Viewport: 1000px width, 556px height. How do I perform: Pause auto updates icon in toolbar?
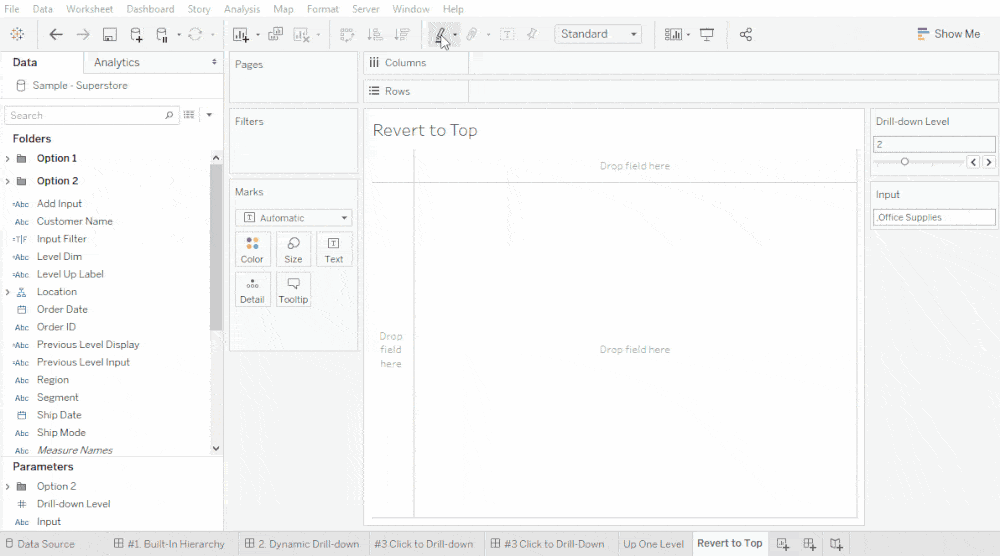coord(163,34)
